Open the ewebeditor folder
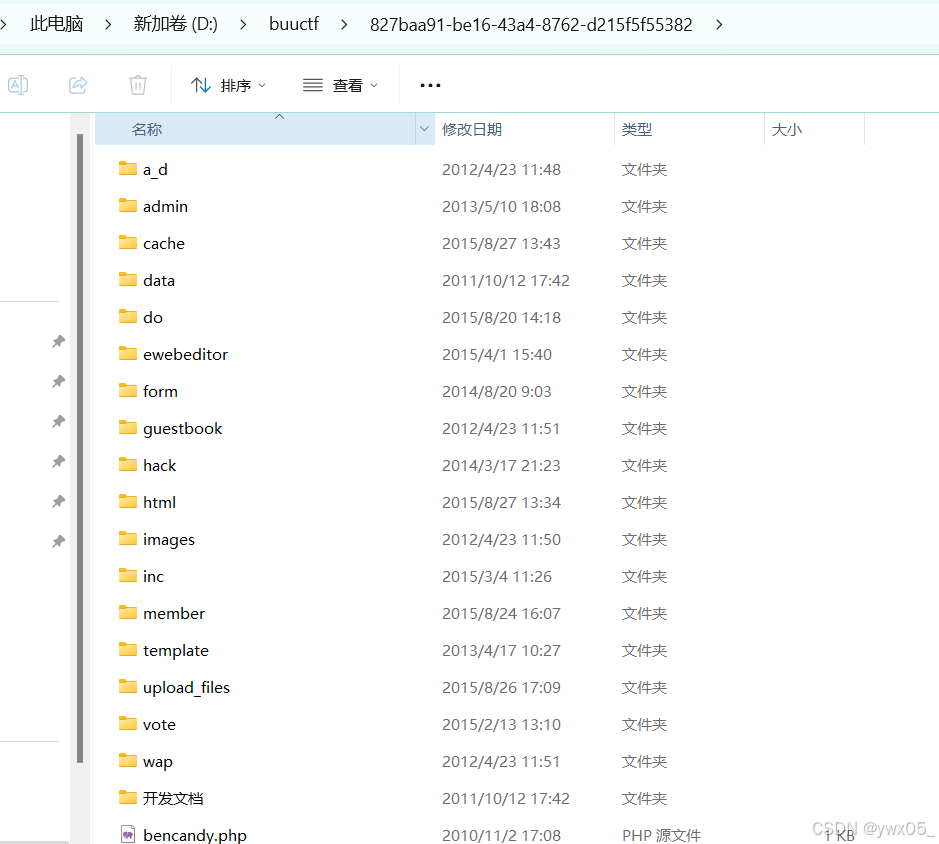 point(186,354)
